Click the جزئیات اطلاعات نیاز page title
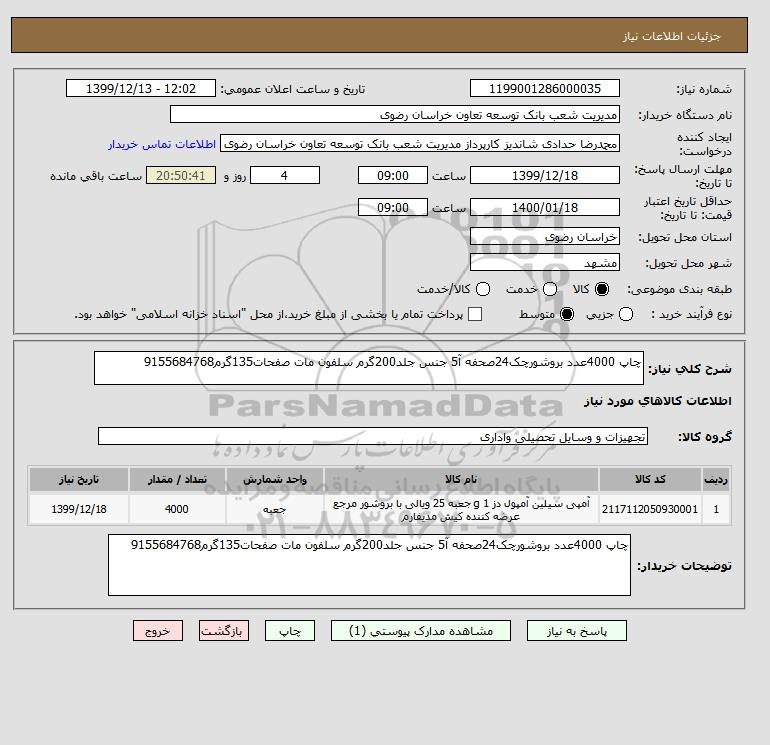 point(671,37)
